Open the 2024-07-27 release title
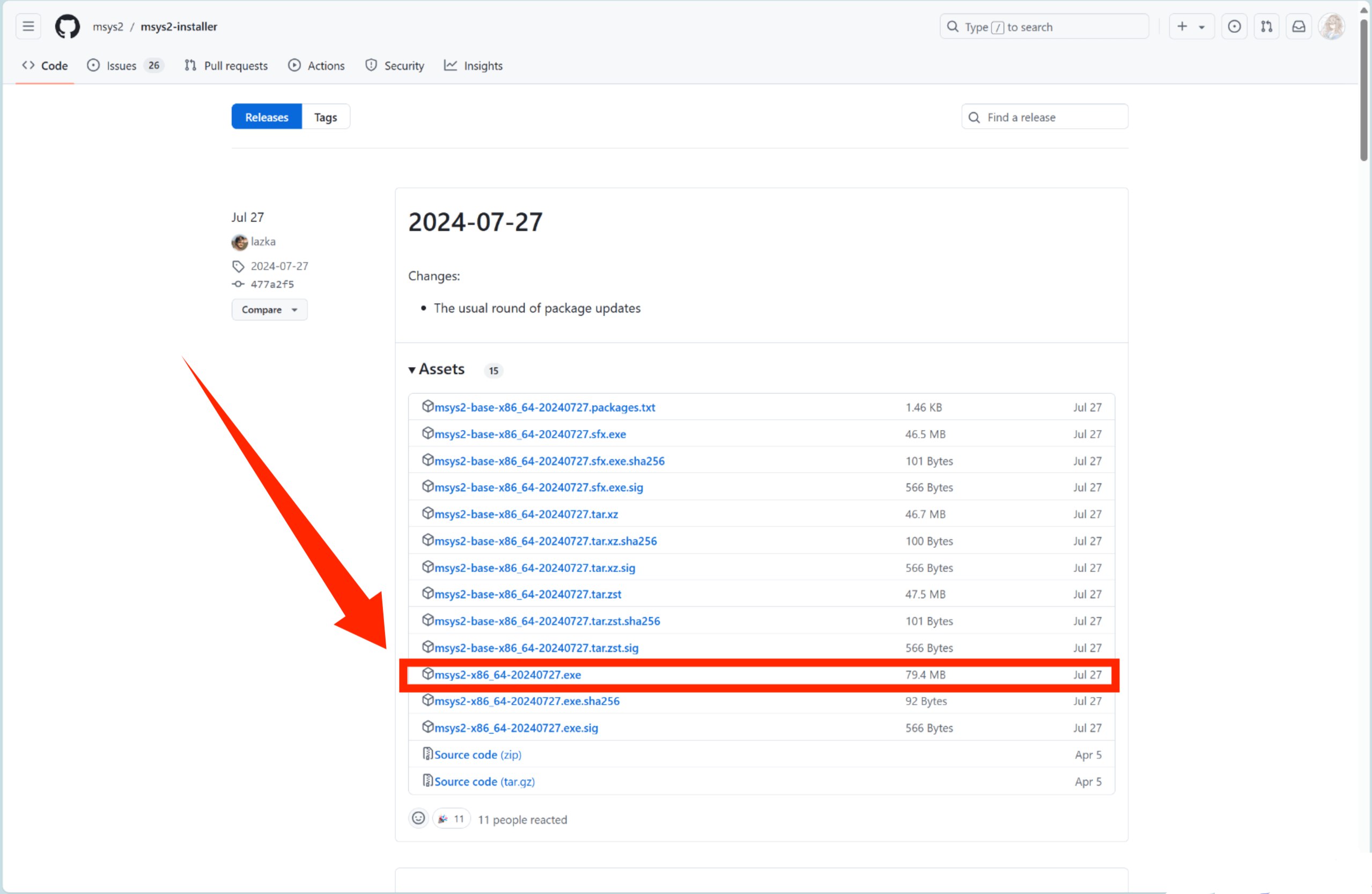Viewport: 1372px width, 894px height. point(475,222)
